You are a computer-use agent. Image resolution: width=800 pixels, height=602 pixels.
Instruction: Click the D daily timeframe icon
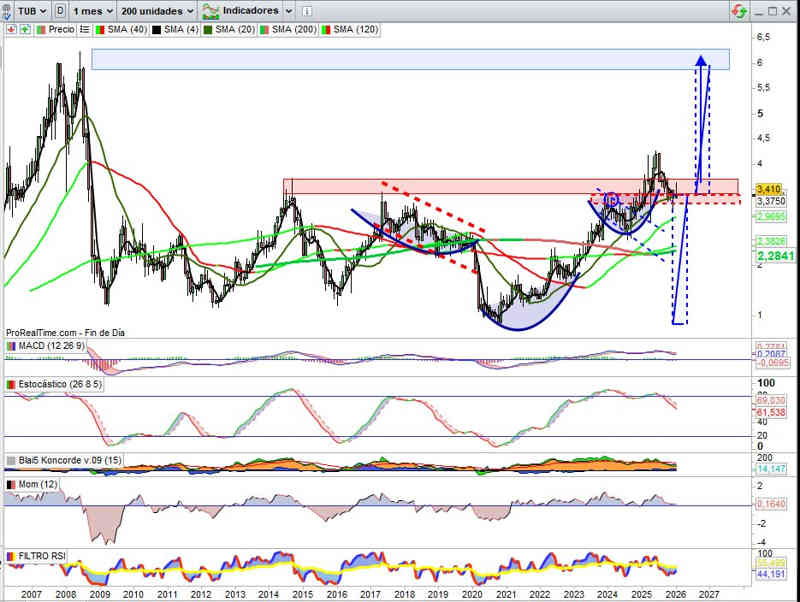[x=62, y=10]
